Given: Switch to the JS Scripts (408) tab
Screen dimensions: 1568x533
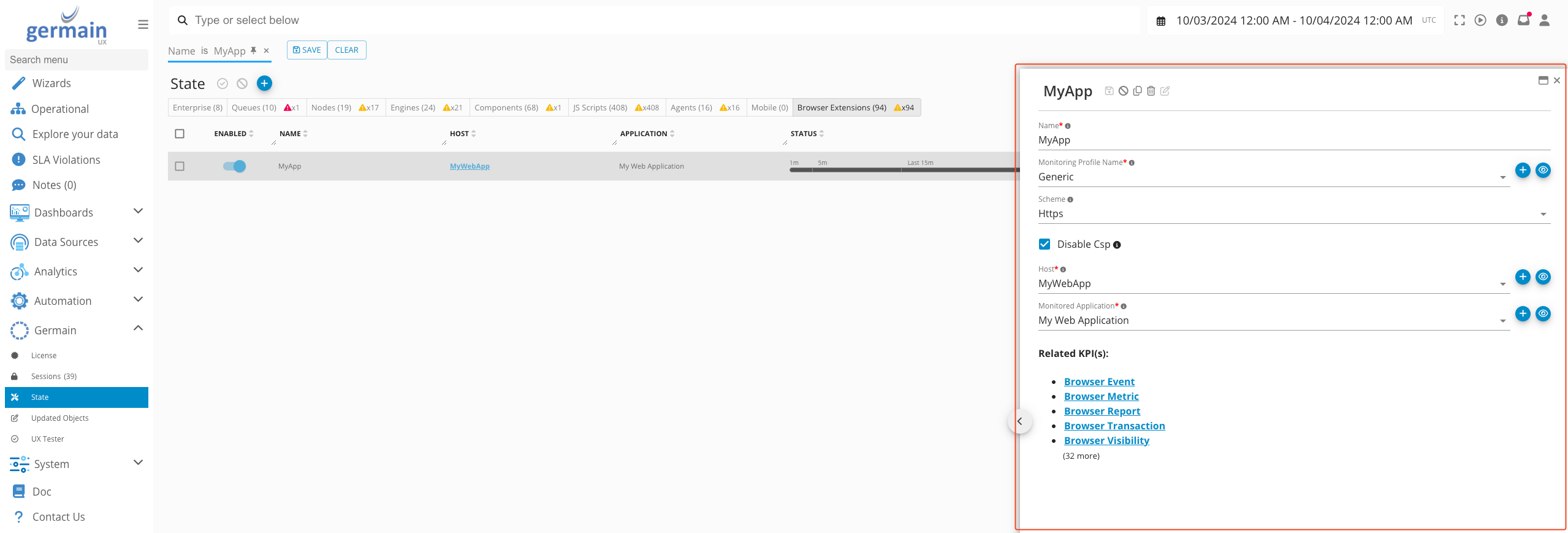Looking at the screenshot, I should [599, 108].
